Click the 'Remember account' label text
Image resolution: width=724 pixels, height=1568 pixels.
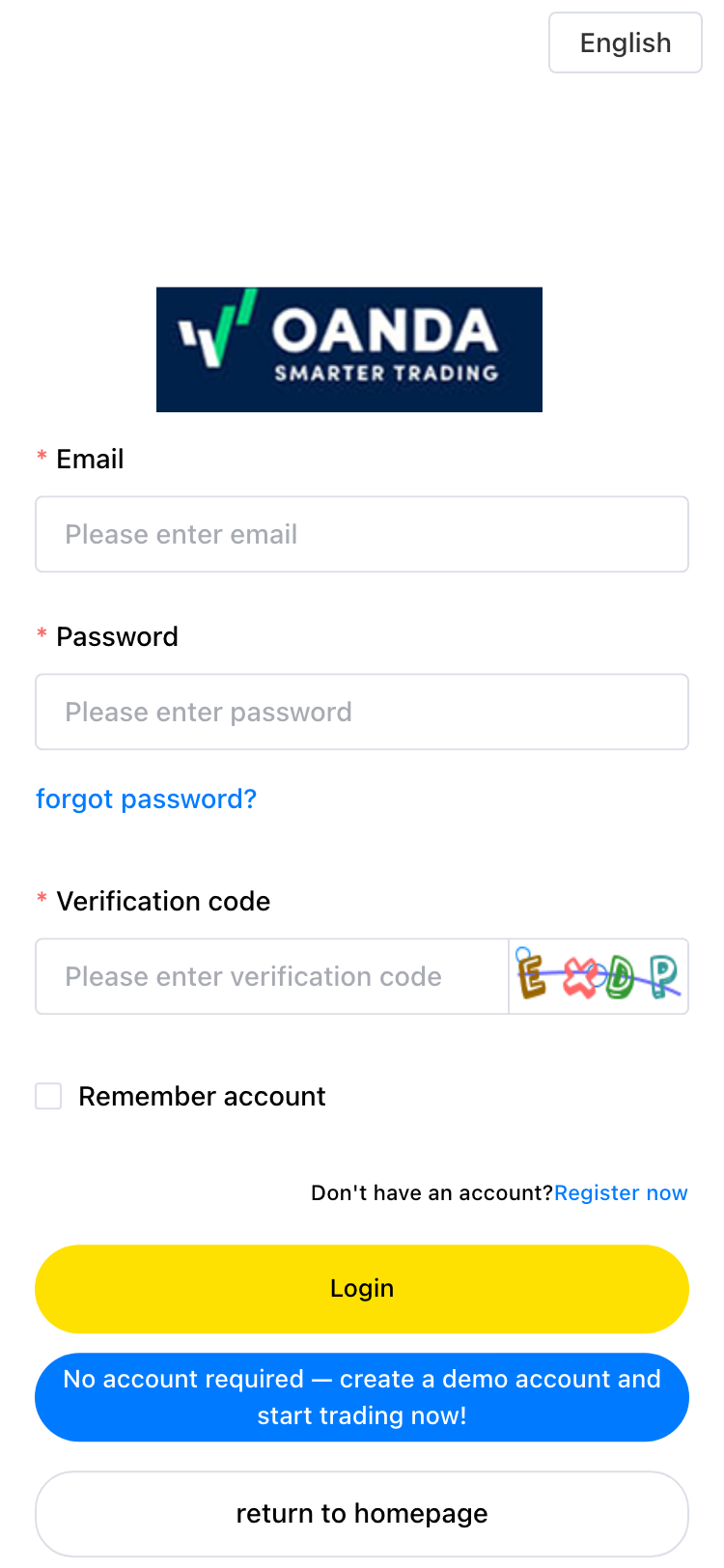click(202, 1097)
